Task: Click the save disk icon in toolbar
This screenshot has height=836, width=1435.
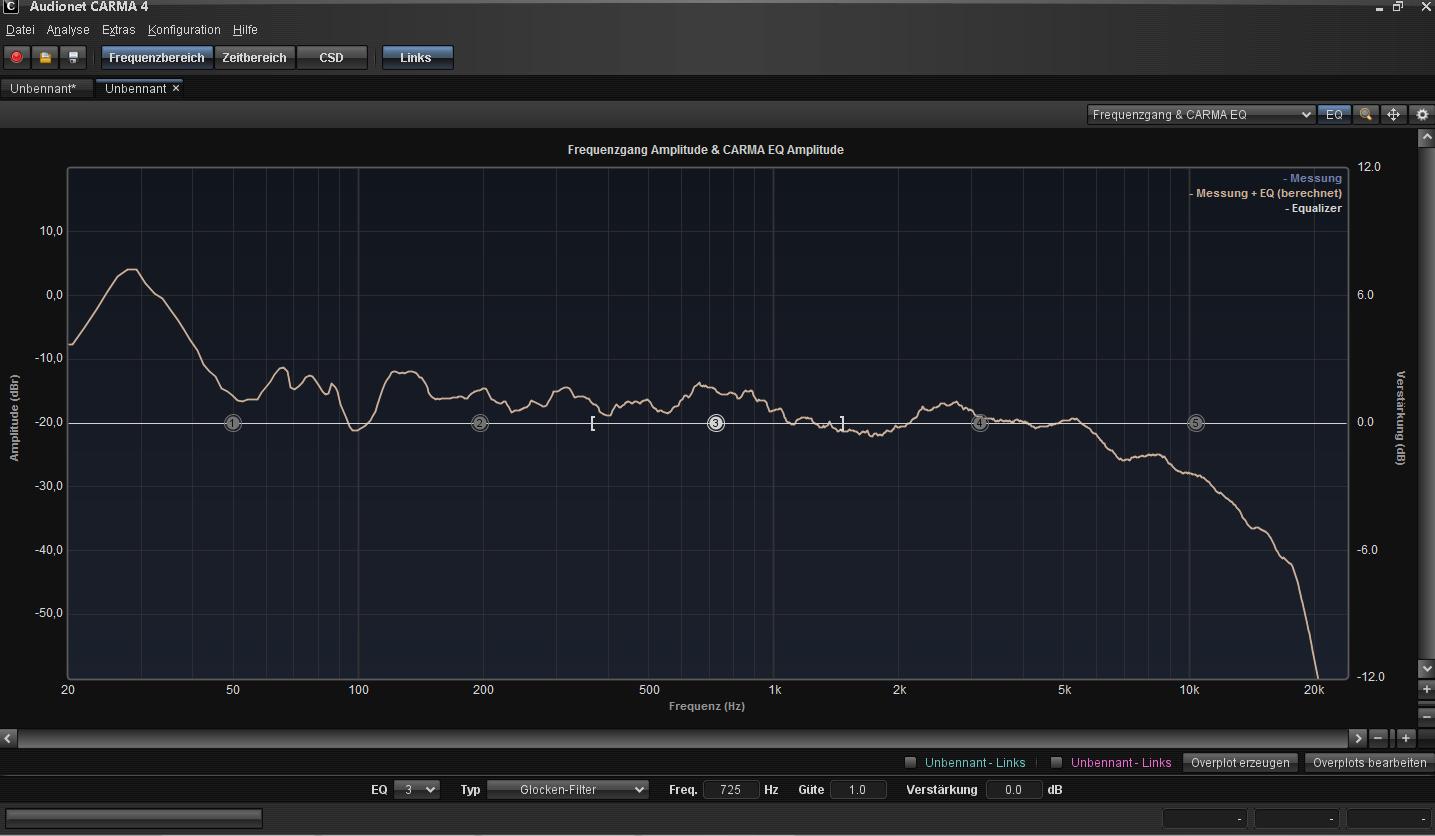Action: click(x=73, y=58)
